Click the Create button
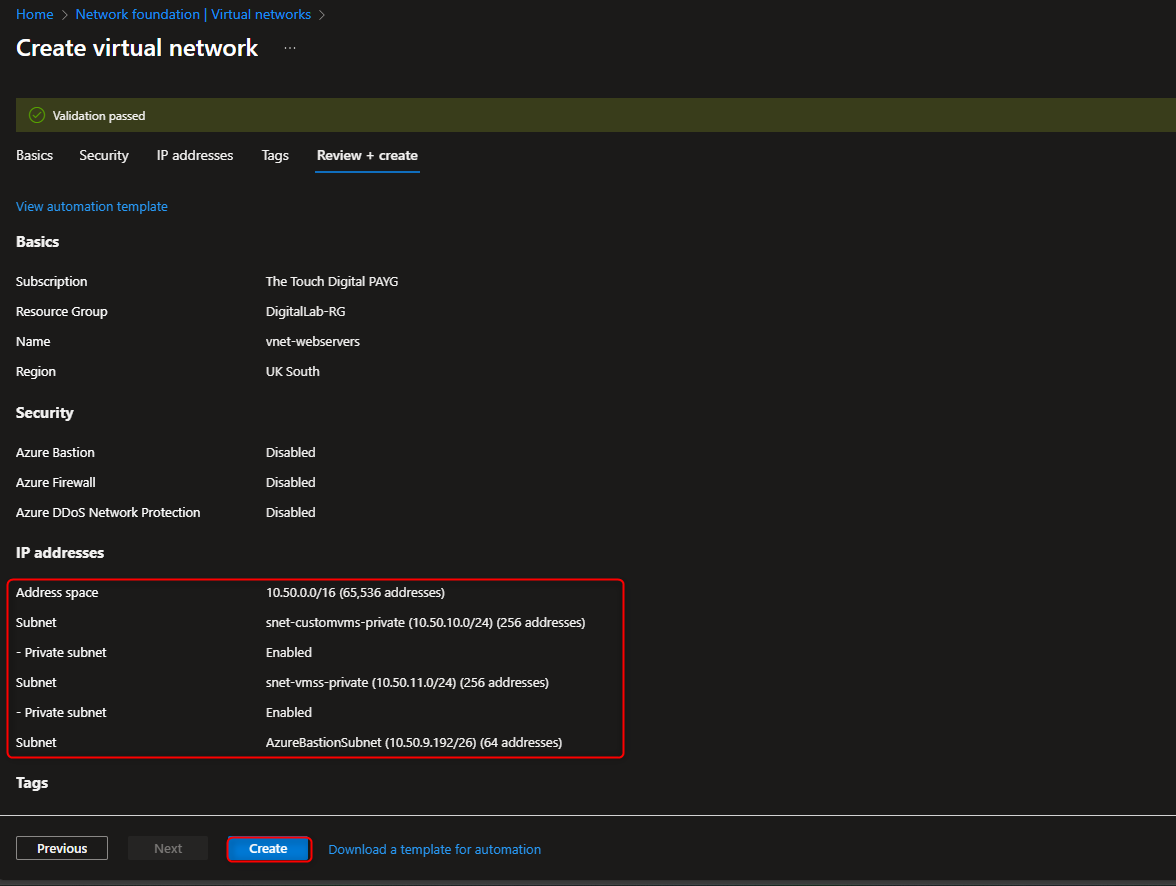Image resolution: width=1176 pixels, height=886 pixels. 268,847
